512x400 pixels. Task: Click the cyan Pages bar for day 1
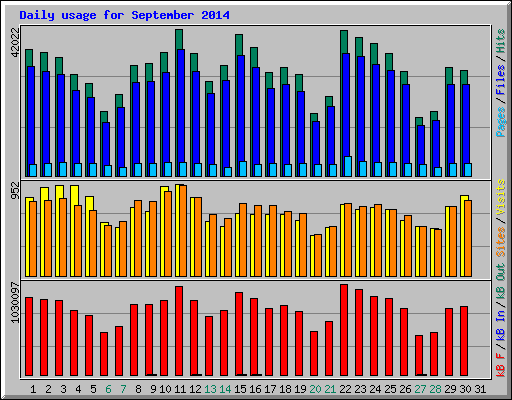33,170
